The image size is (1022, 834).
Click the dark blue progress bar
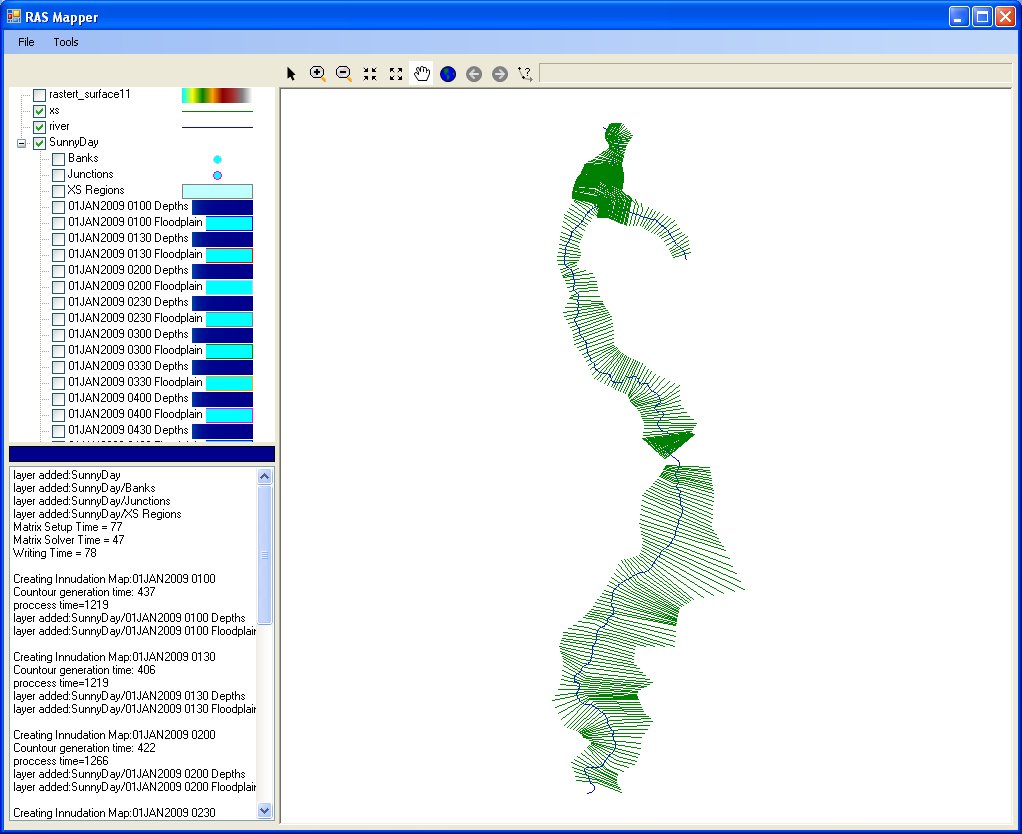pos(142,454)
